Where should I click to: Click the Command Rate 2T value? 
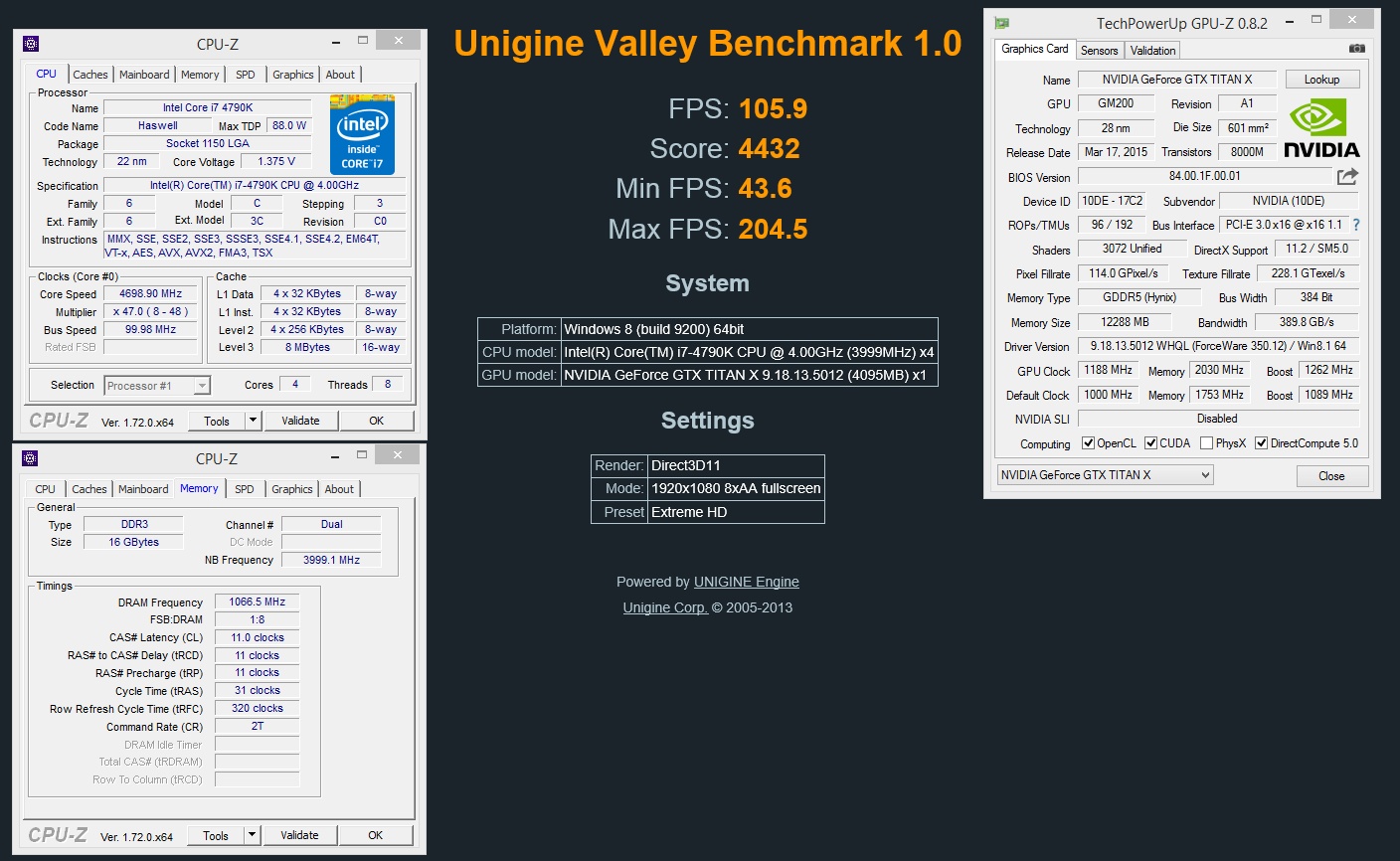point(257,726)
